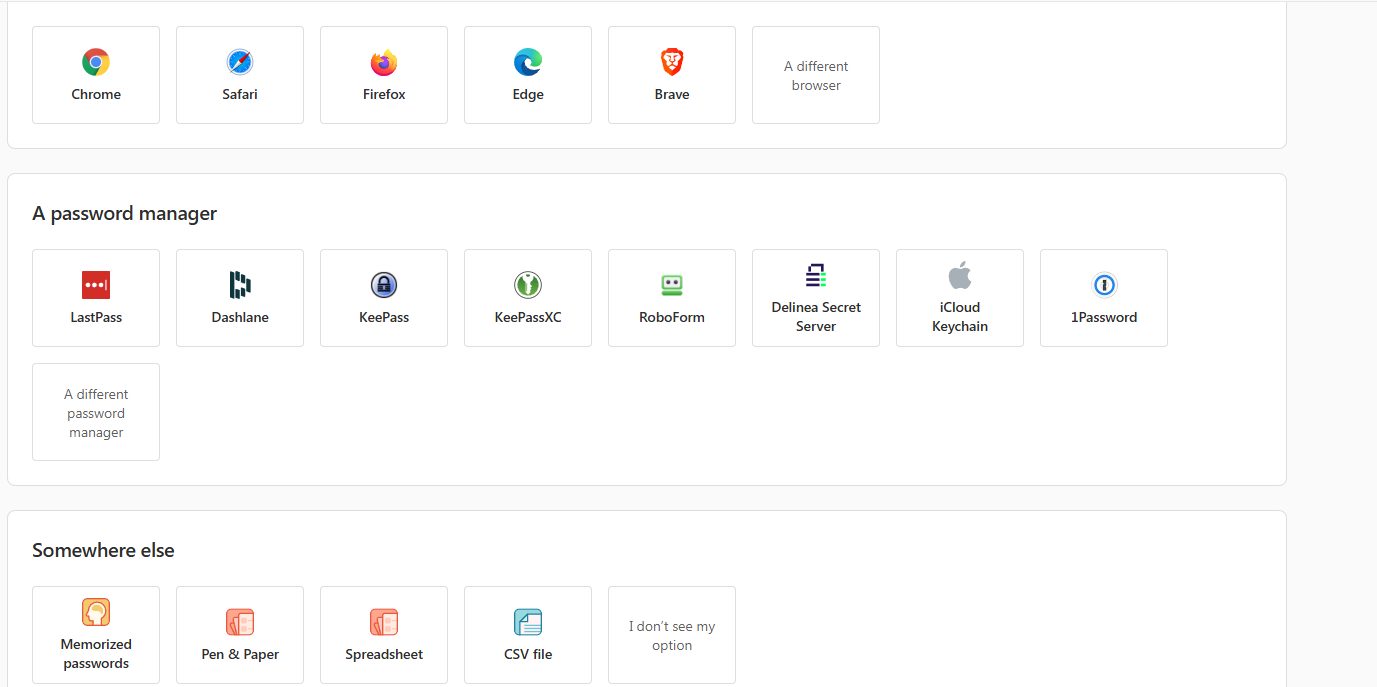Select the KeePassXC green icon
The height and width of the screenshot is (687, 1377).
pos(528,285)
